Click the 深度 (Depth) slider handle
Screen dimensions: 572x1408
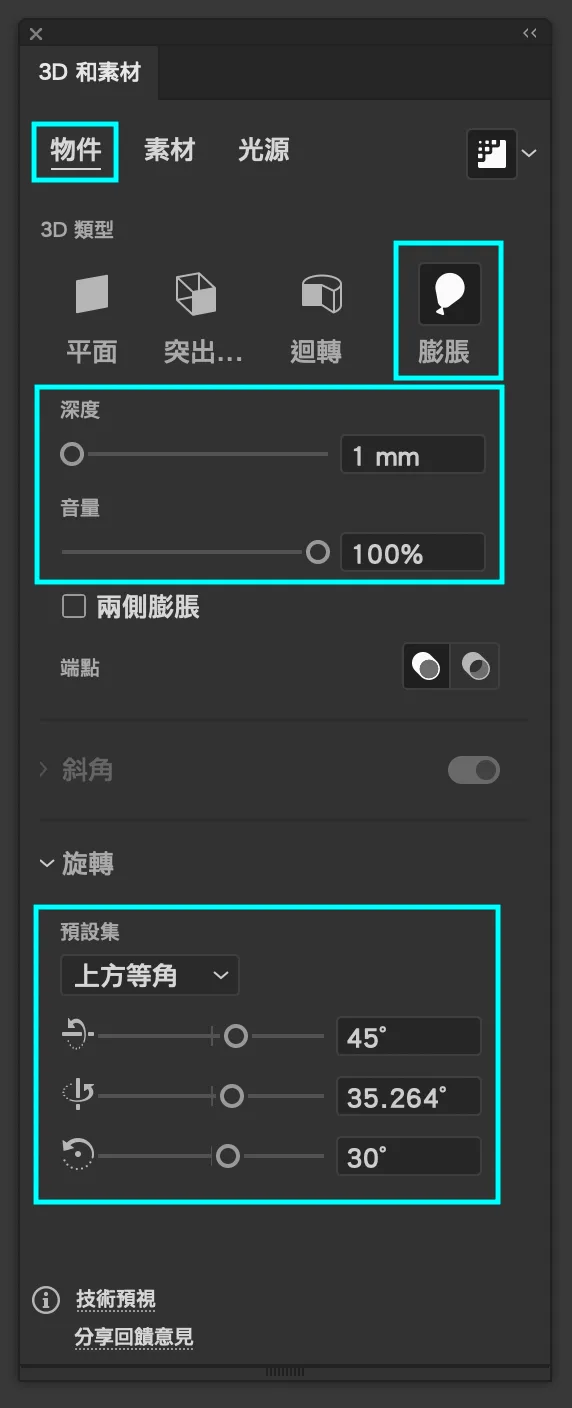[72, 455]
